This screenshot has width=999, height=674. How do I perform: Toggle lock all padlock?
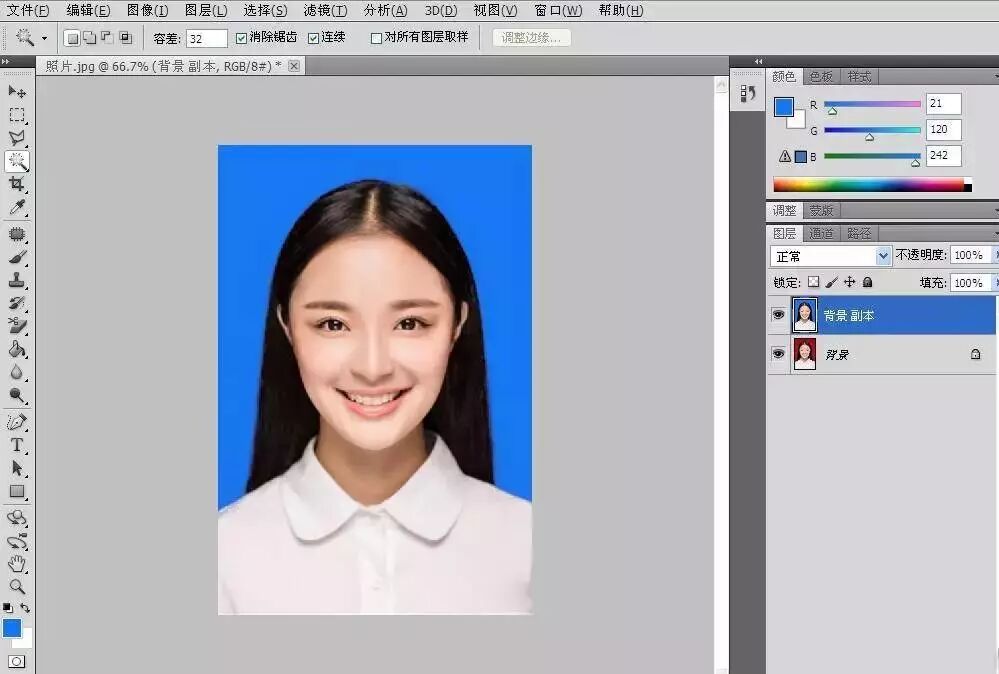pyautogui.click(x=867, y=282)
